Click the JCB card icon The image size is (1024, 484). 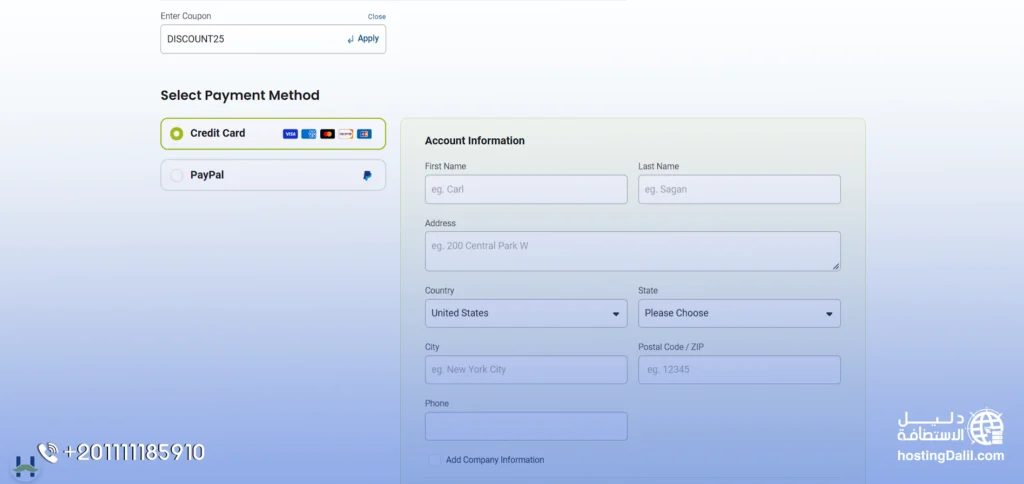364,134
